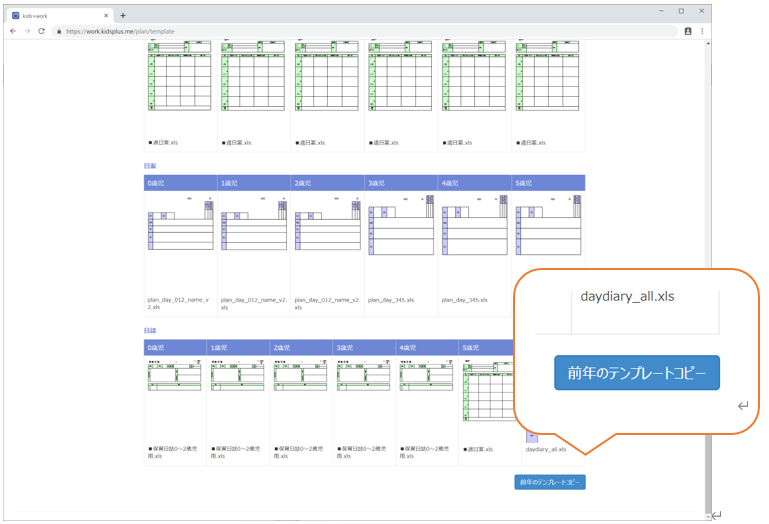Click 保育日誌0〜2歳児用.xls in 日誌 1歳児 column
769x524 pixels.
(x=235, y=452)
